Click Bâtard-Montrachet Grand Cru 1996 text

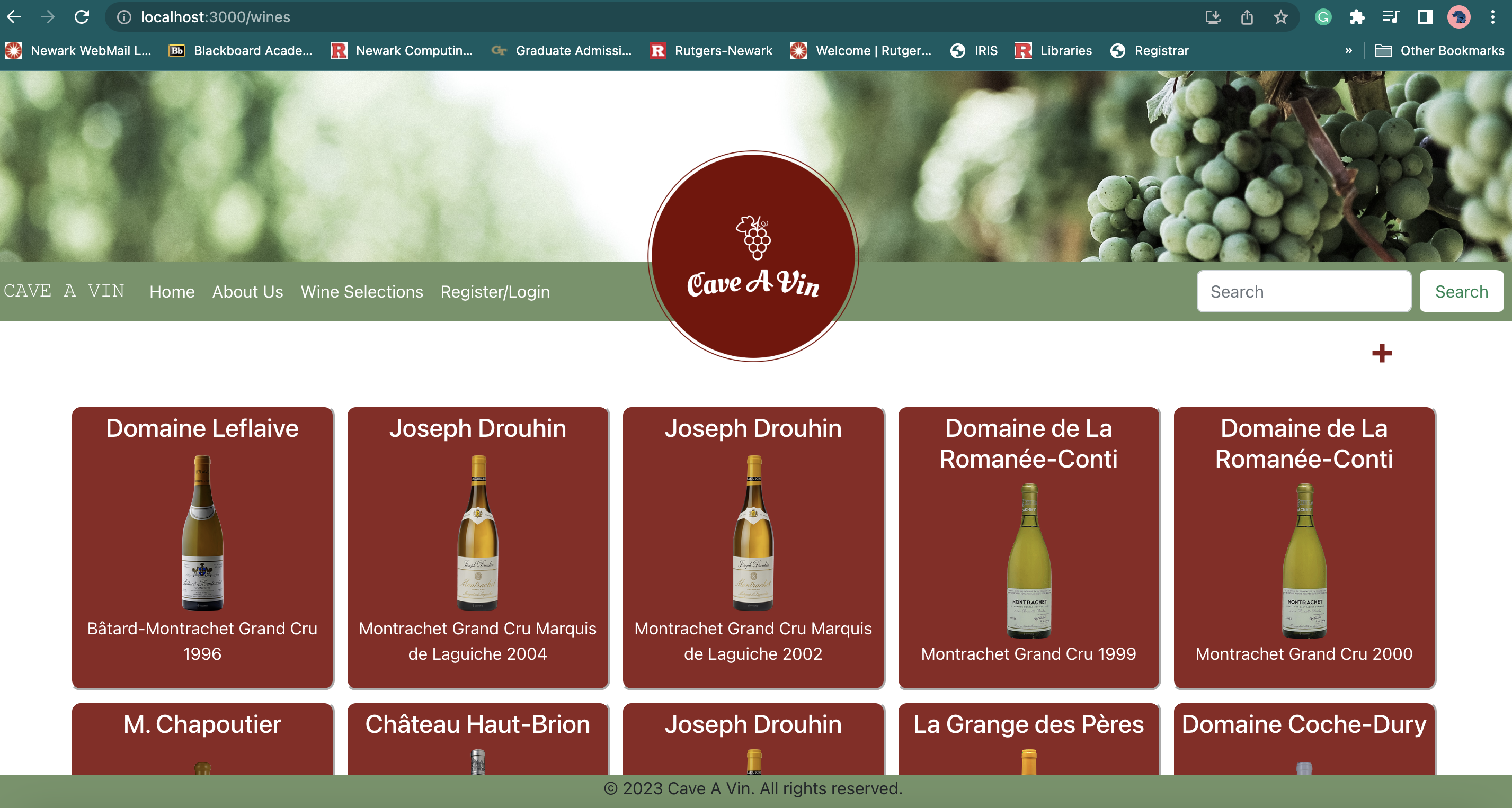(x=202, y=641)
